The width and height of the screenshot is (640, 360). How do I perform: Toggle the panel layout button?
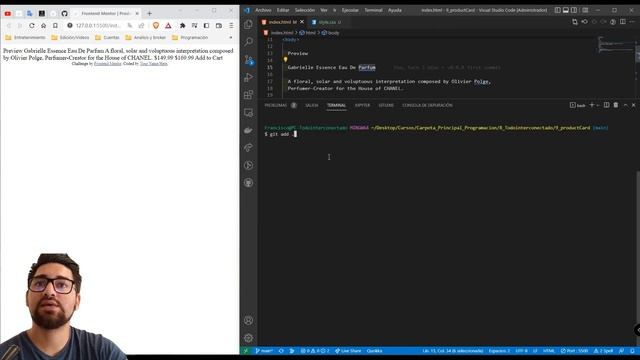point(566,10)
